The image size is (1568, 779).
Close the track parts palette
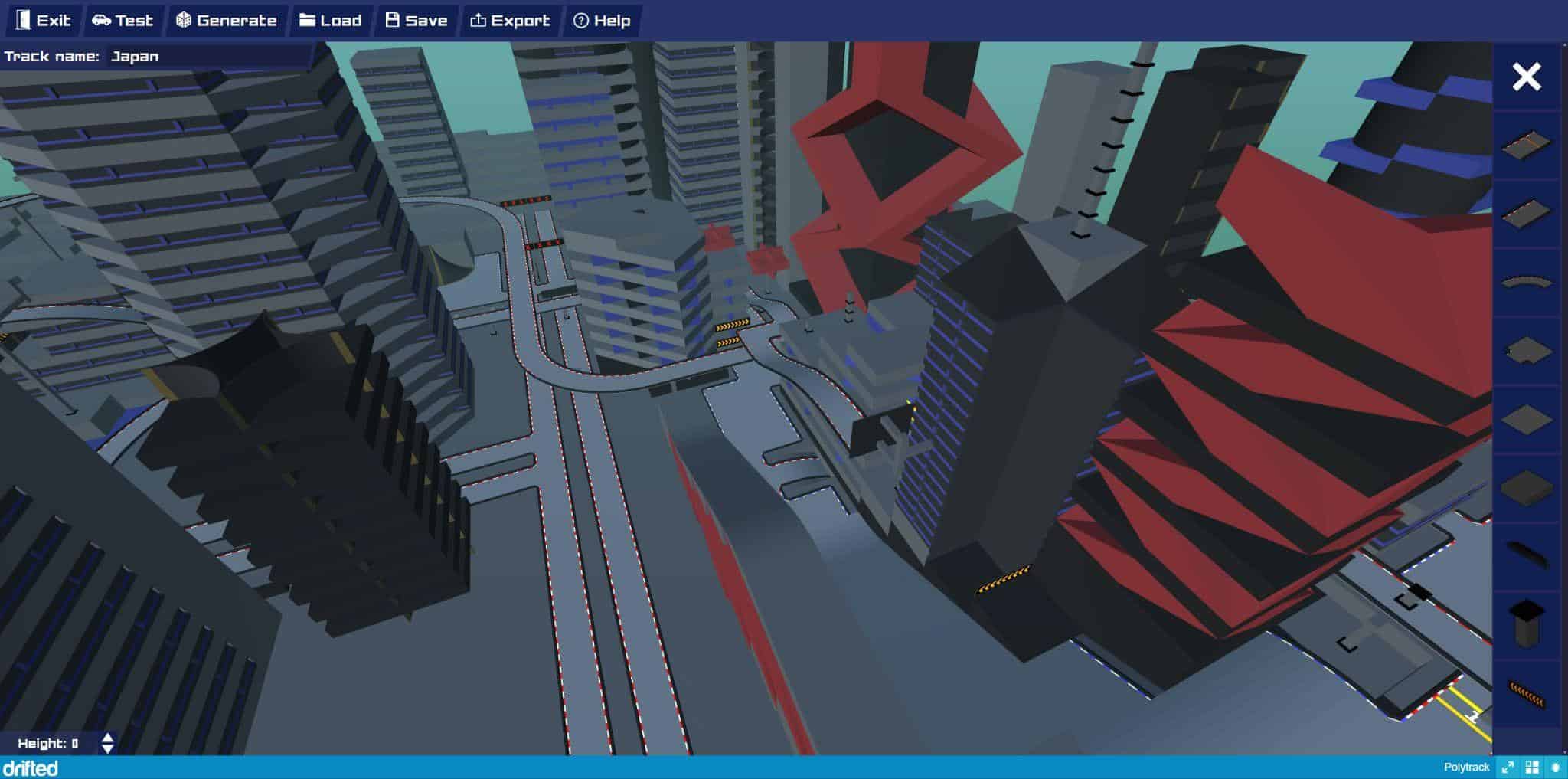tap(1526, 77)
